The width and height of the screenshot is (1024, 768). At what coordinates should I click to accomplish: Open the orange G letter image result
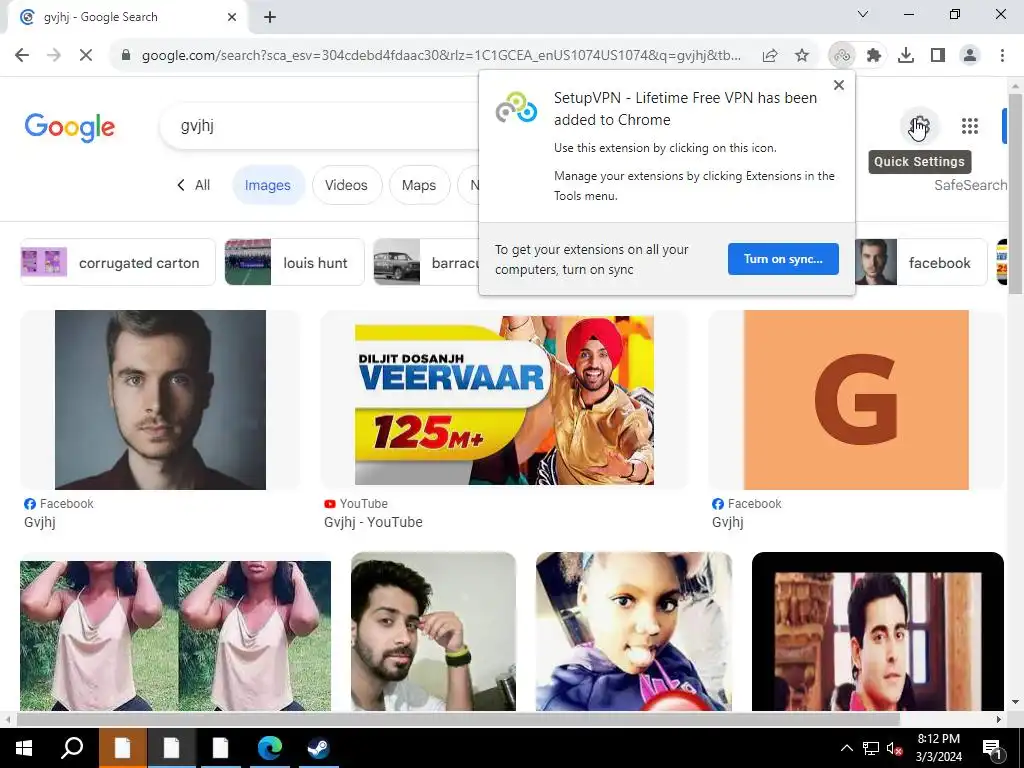[856, 400]
